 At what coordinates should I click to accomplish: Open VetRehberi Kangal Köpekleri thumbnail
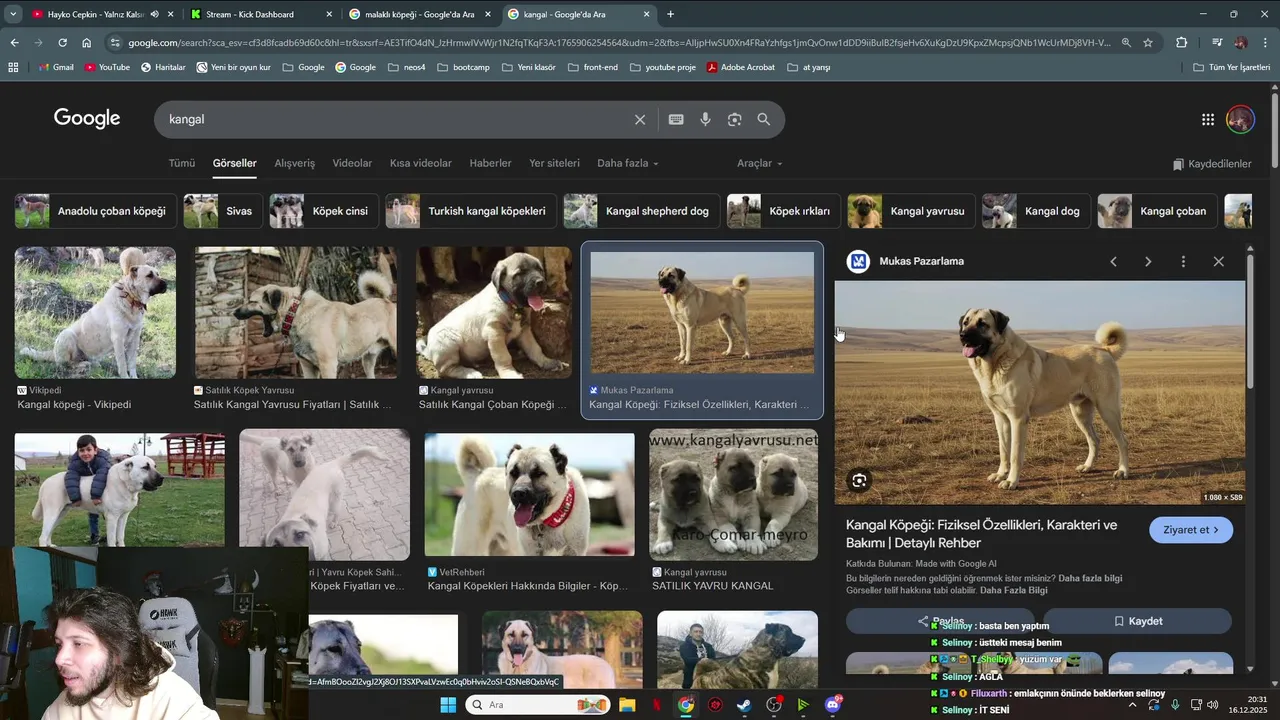click(x=529, y=495)
